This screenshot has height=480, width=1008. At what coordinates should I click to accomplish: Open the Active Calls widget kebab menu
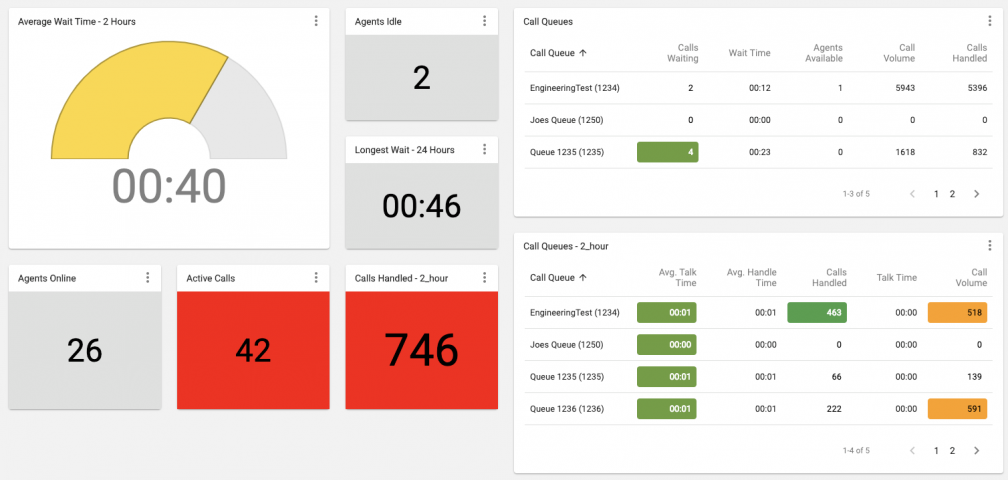pyautogui.click(x=316, y=278)
